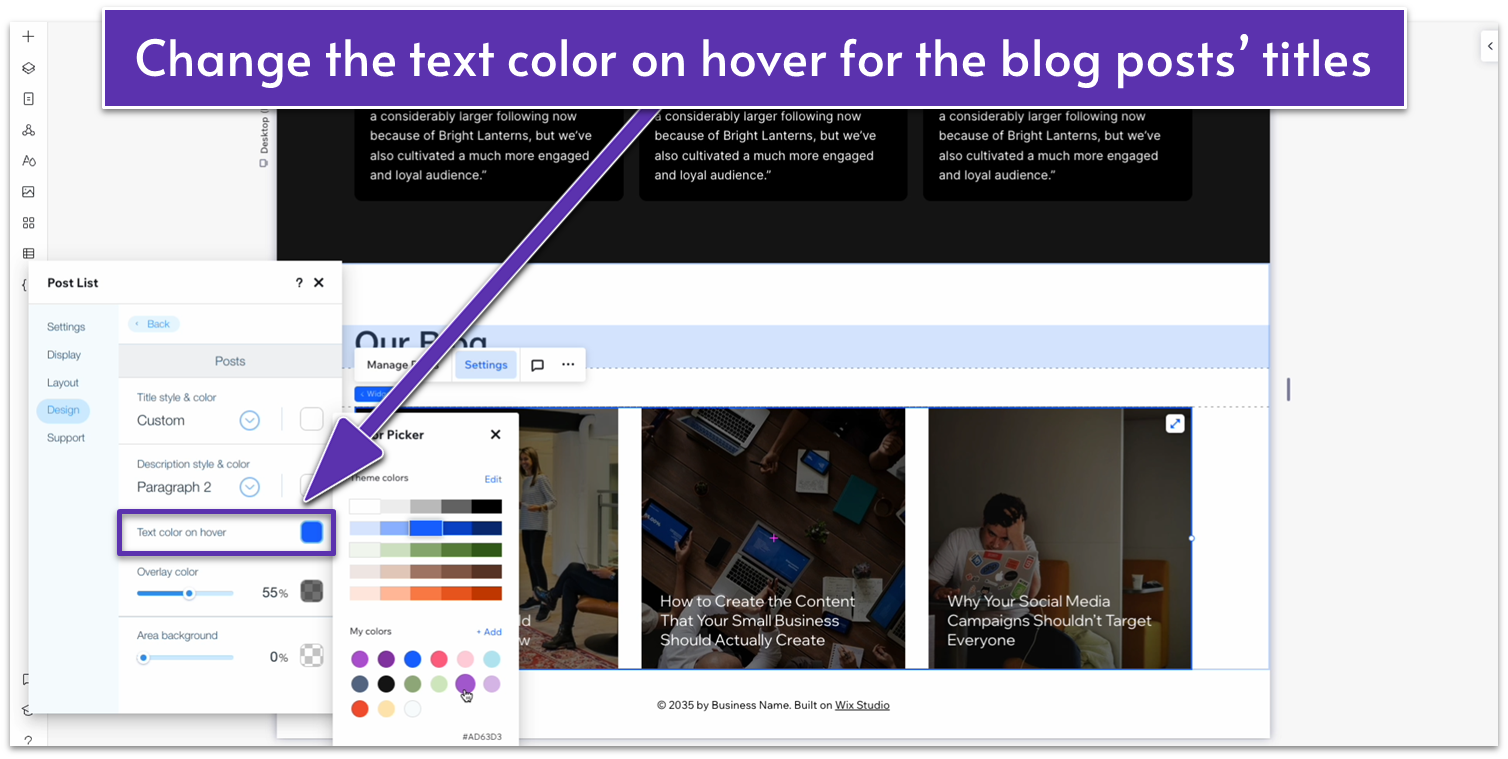Click the Post List help question mark

click(x=299, y=283)
